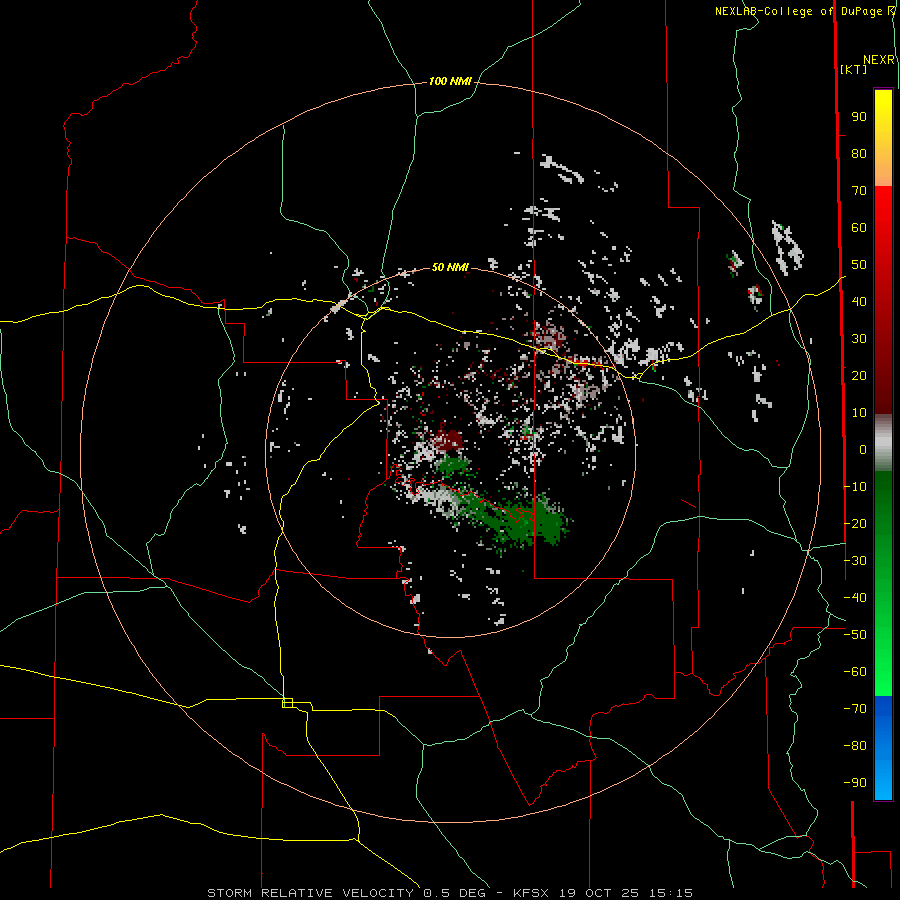Click the 100 NMI range ring label
Viewport: 900px width, 900px height.
(x=450, y=82)
